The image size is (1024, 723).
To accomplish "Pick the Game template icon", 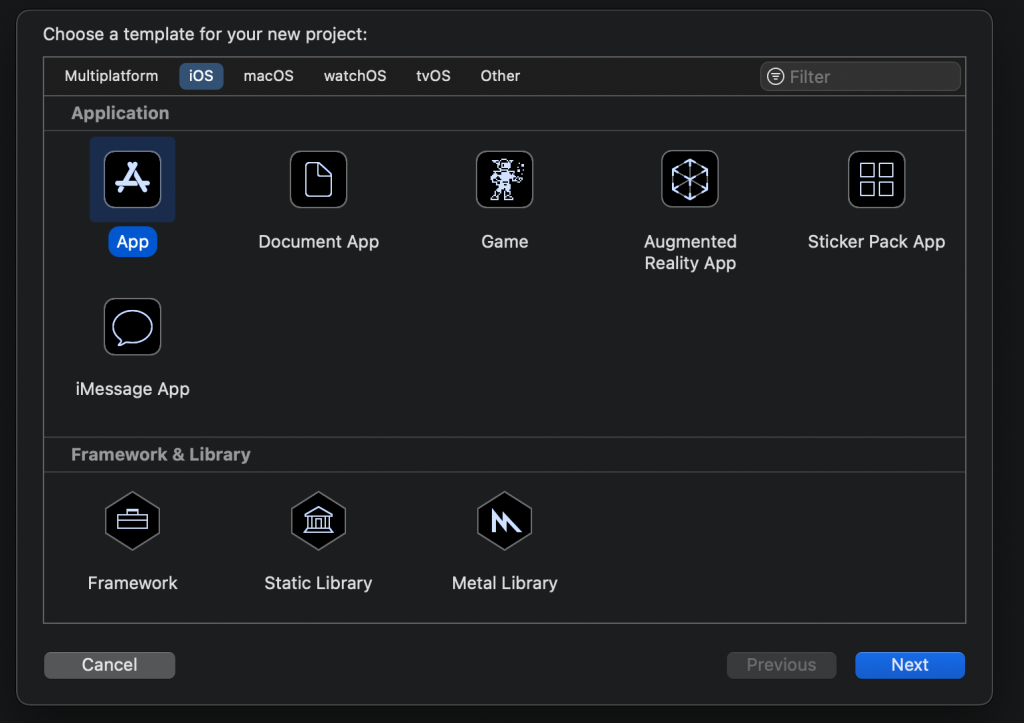I will 504,180.
